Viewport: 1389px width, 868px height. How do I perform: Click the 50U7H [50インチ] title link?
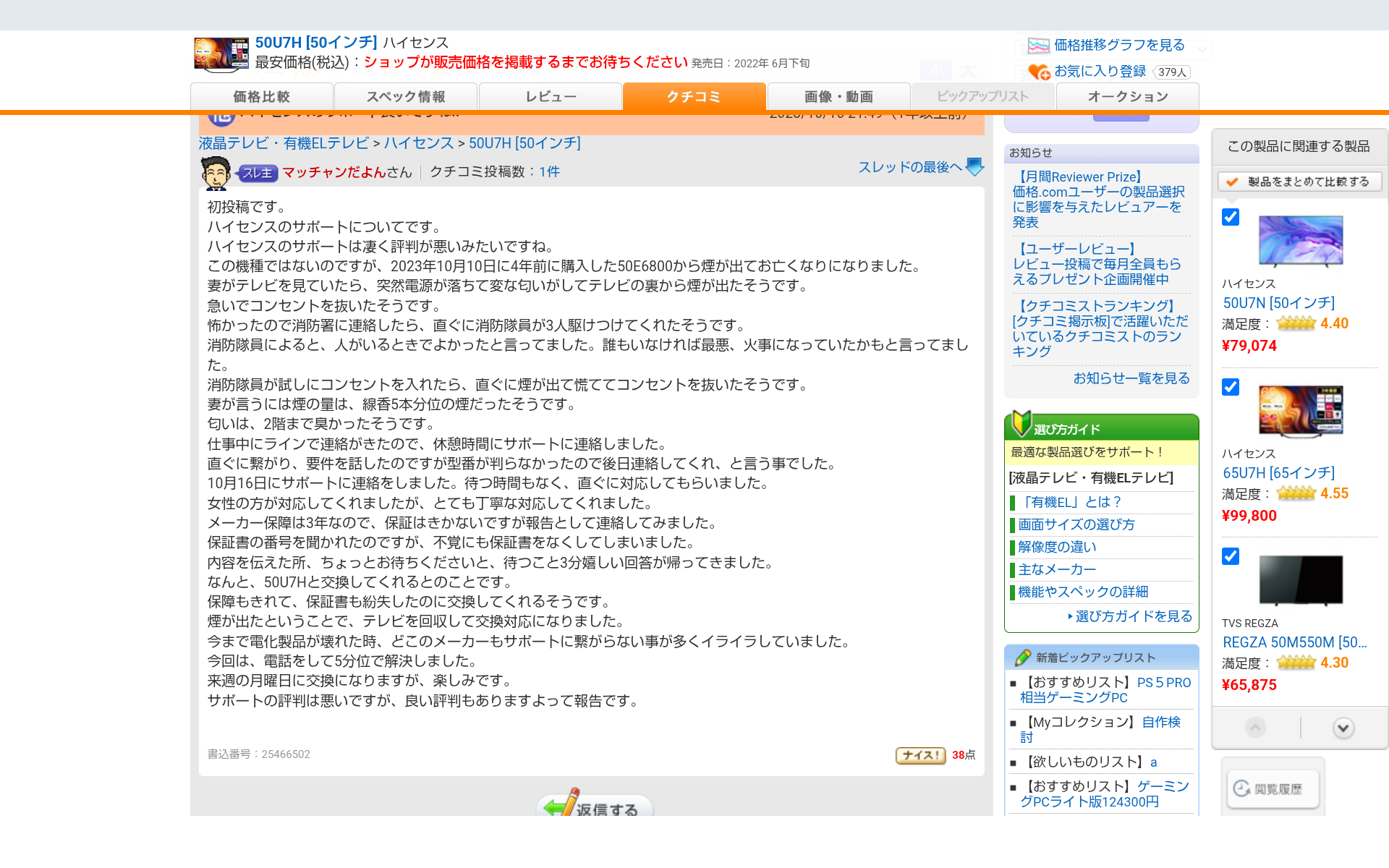316,43
